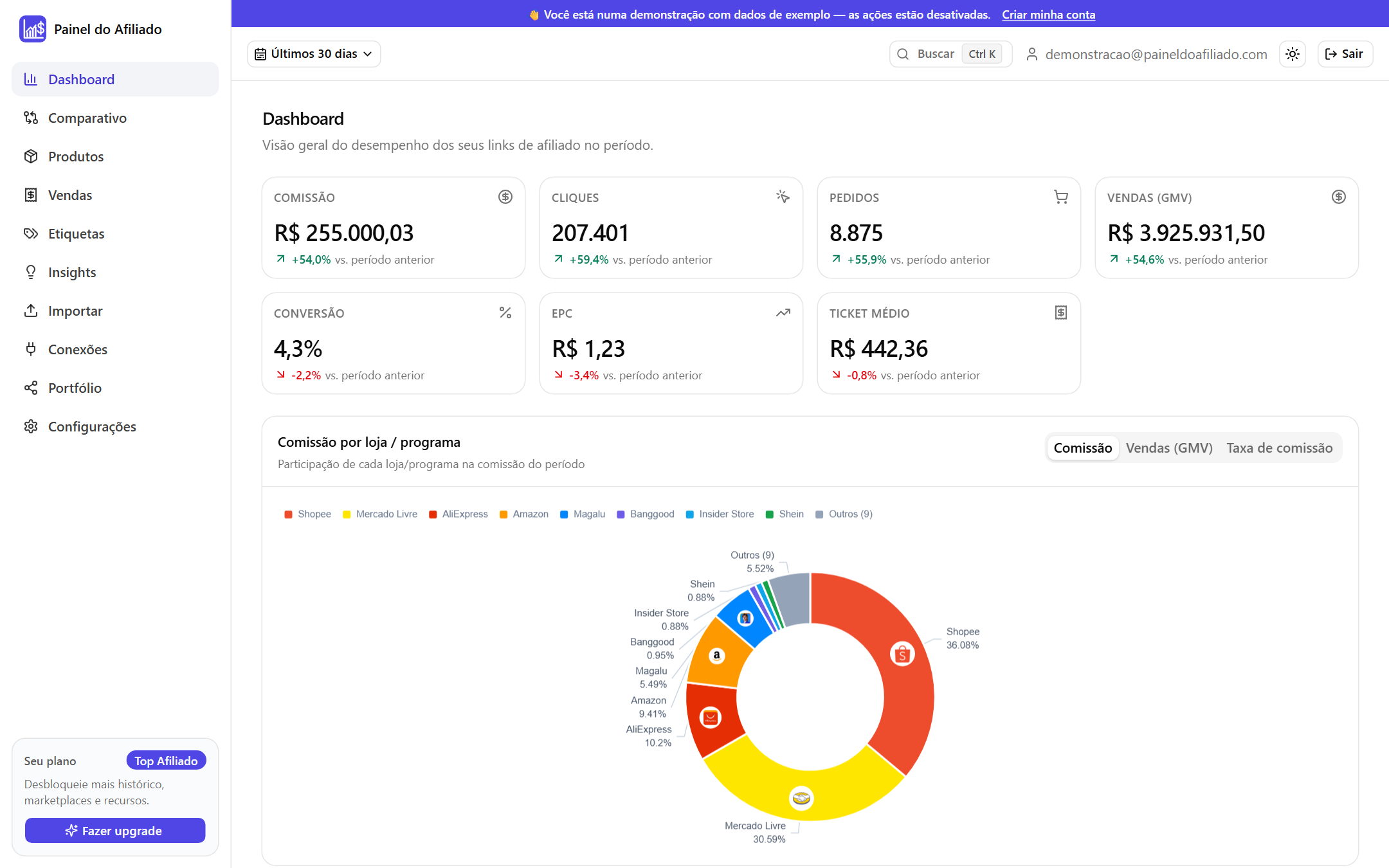Click the Importar upload icon
This screenshot has height=868, width=1389.
[31, 311]
